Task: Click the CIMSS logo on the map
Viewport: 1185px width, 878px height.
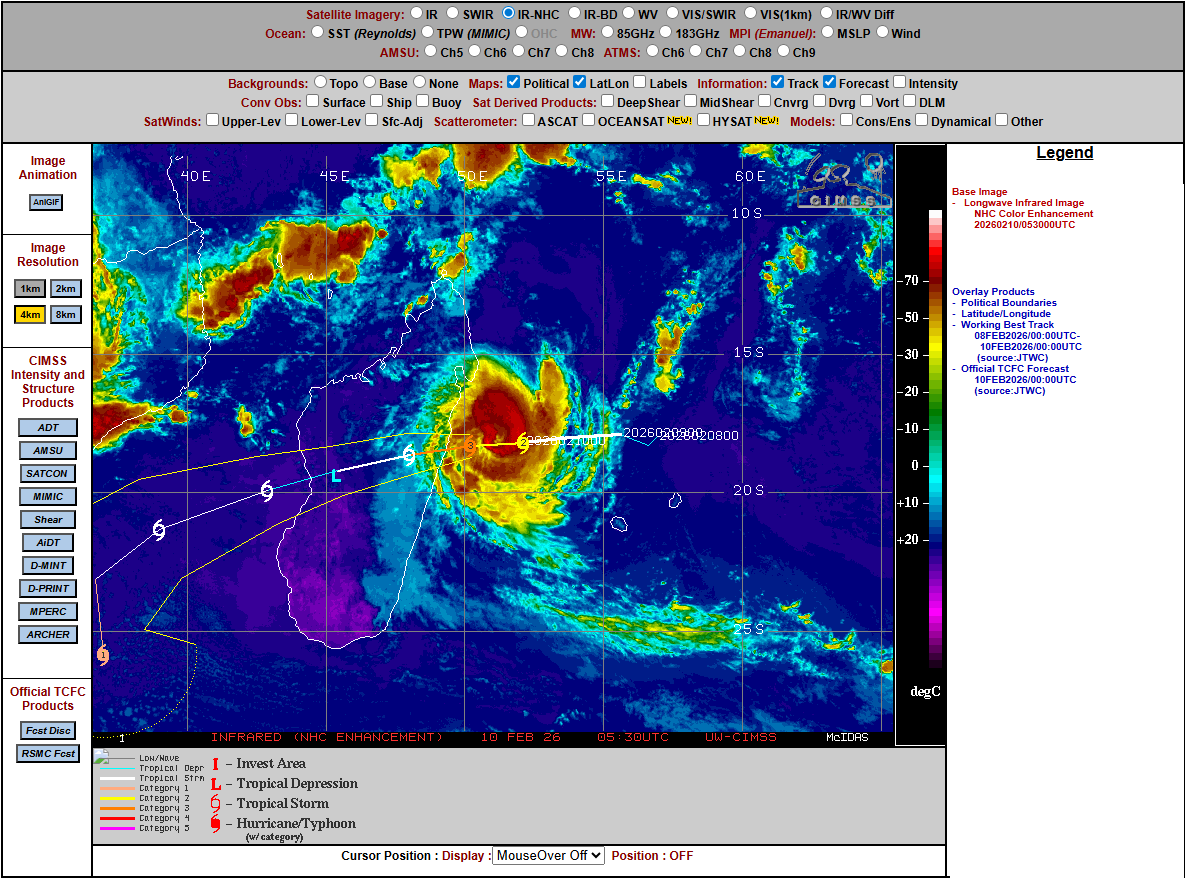Action: coord(845,181)
